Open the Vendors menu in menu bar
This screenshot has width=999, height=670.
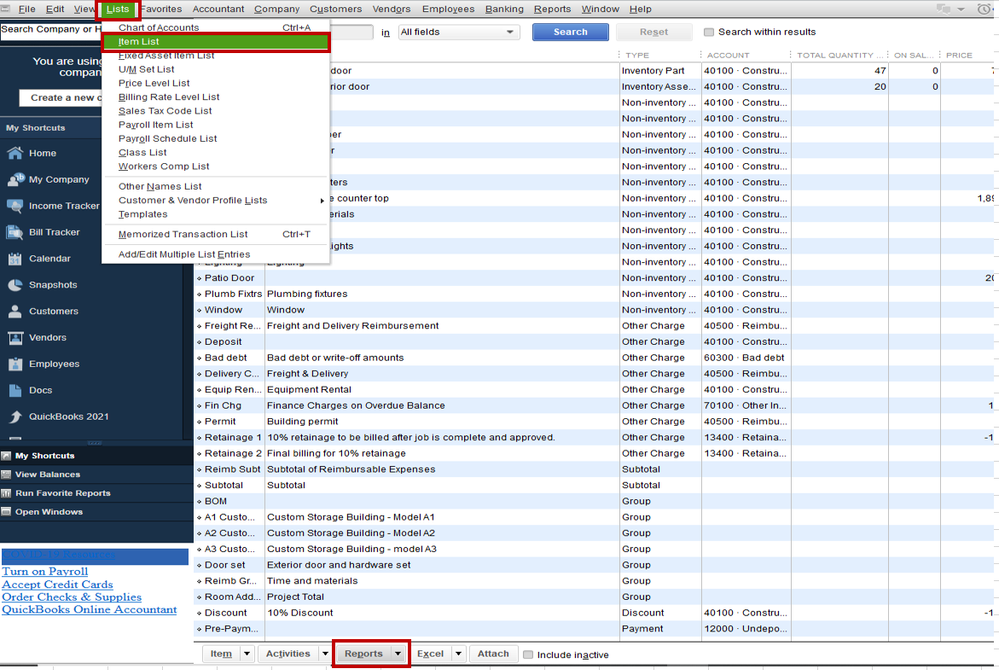391,9
